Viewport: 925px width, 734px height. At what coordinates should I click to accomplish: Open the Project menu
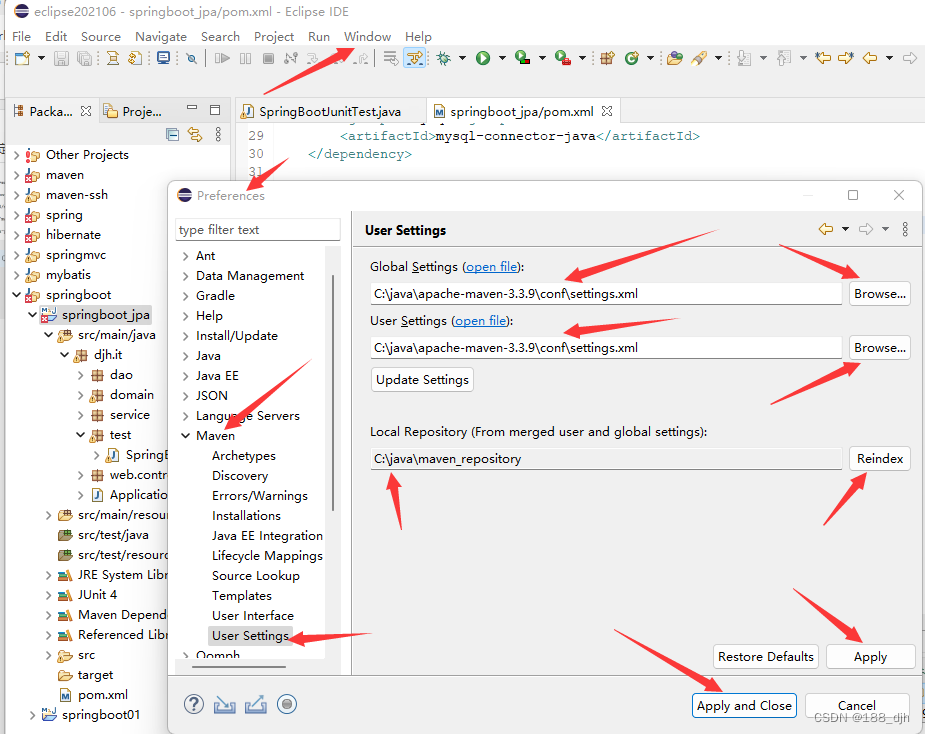tap(274, 37)
